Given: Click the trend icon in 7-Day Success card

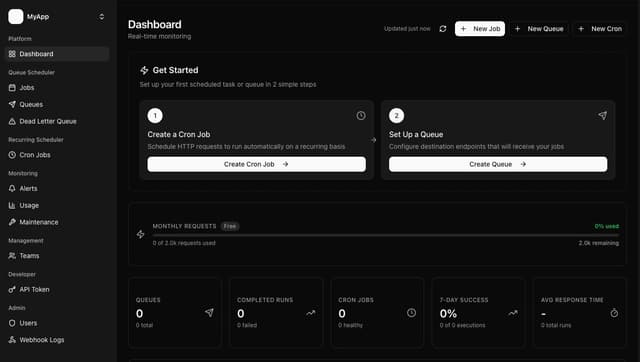Looking at the screenshot, I should tap(513, 313).
